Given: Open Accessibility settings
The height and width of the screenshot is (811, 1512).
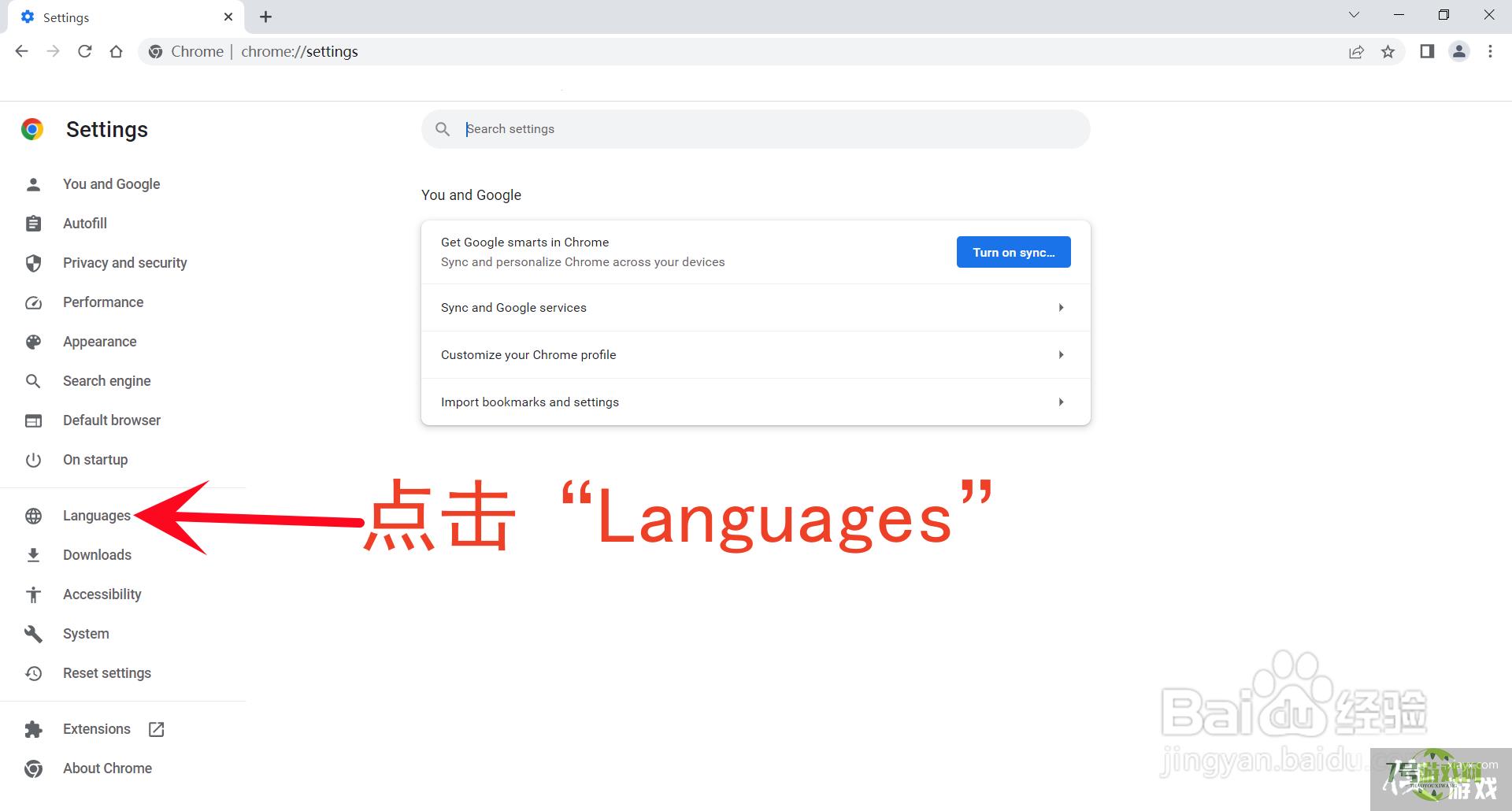Looking at the screenshot, I should [x=102, y=594].
